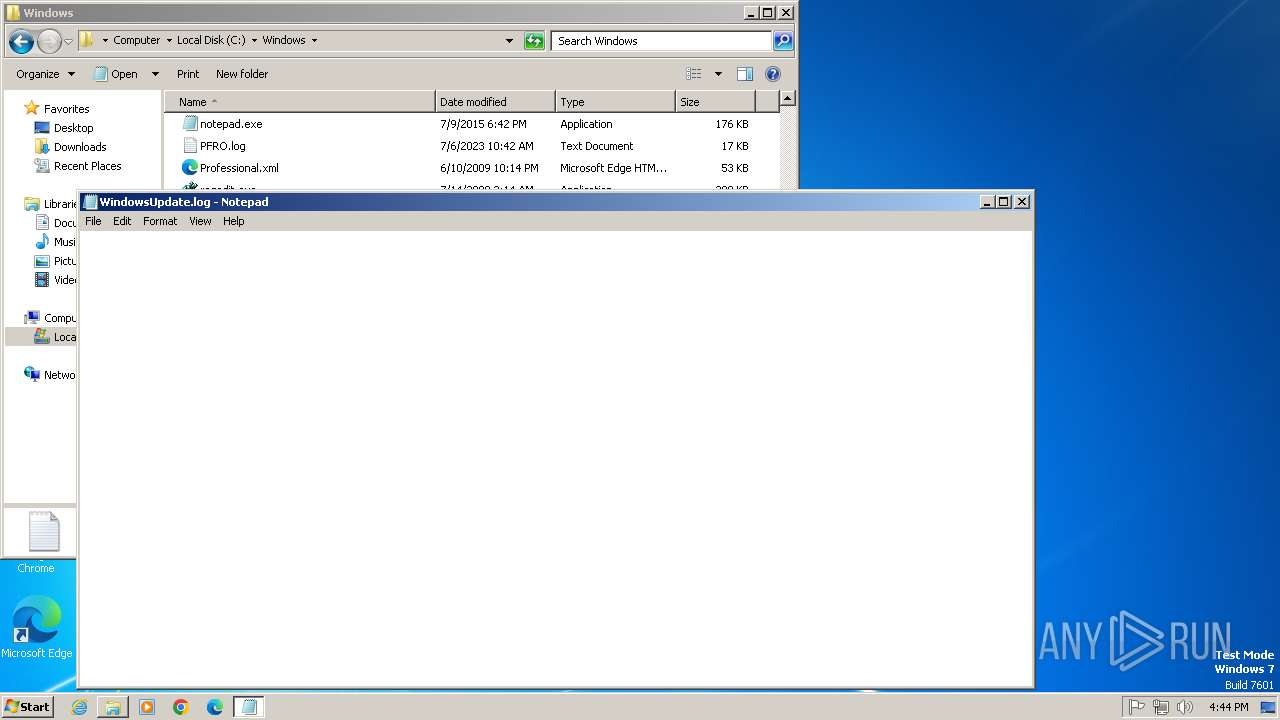This screenshot has width=1280, height=720.
Task: Sort by the Type column
Action: [x=616, y=102]
